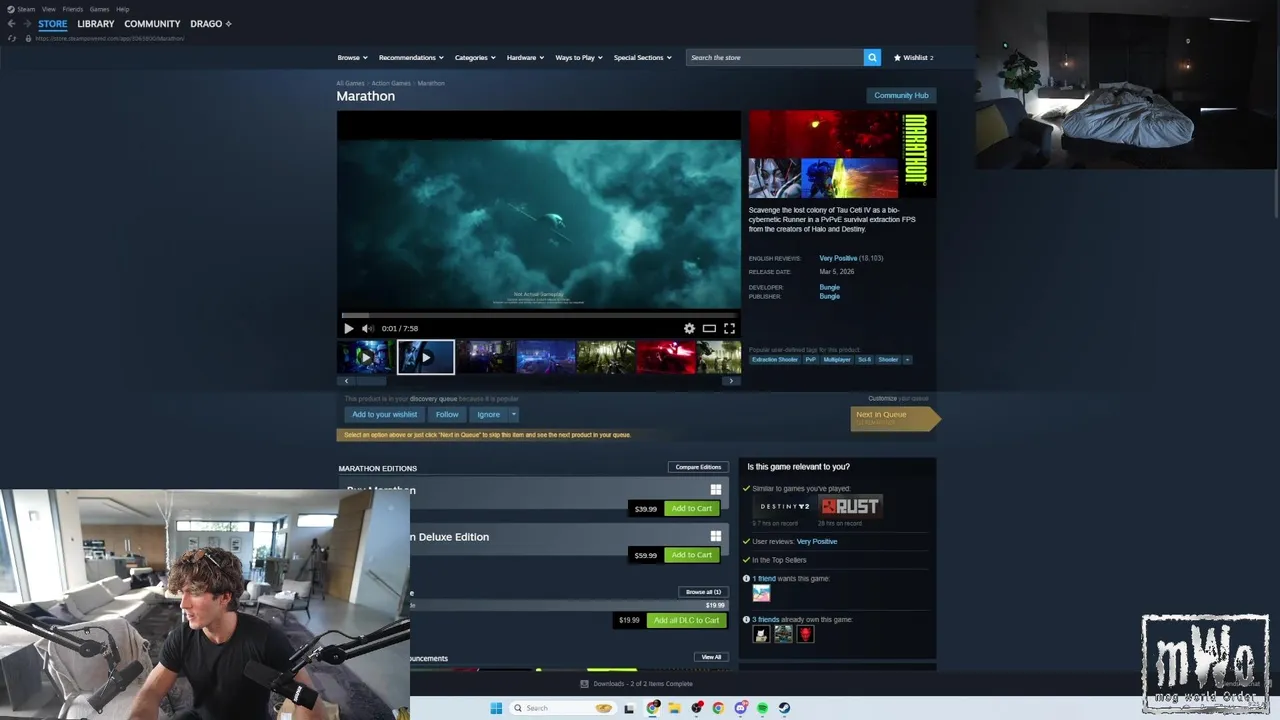Click the video progress bar

539,315
